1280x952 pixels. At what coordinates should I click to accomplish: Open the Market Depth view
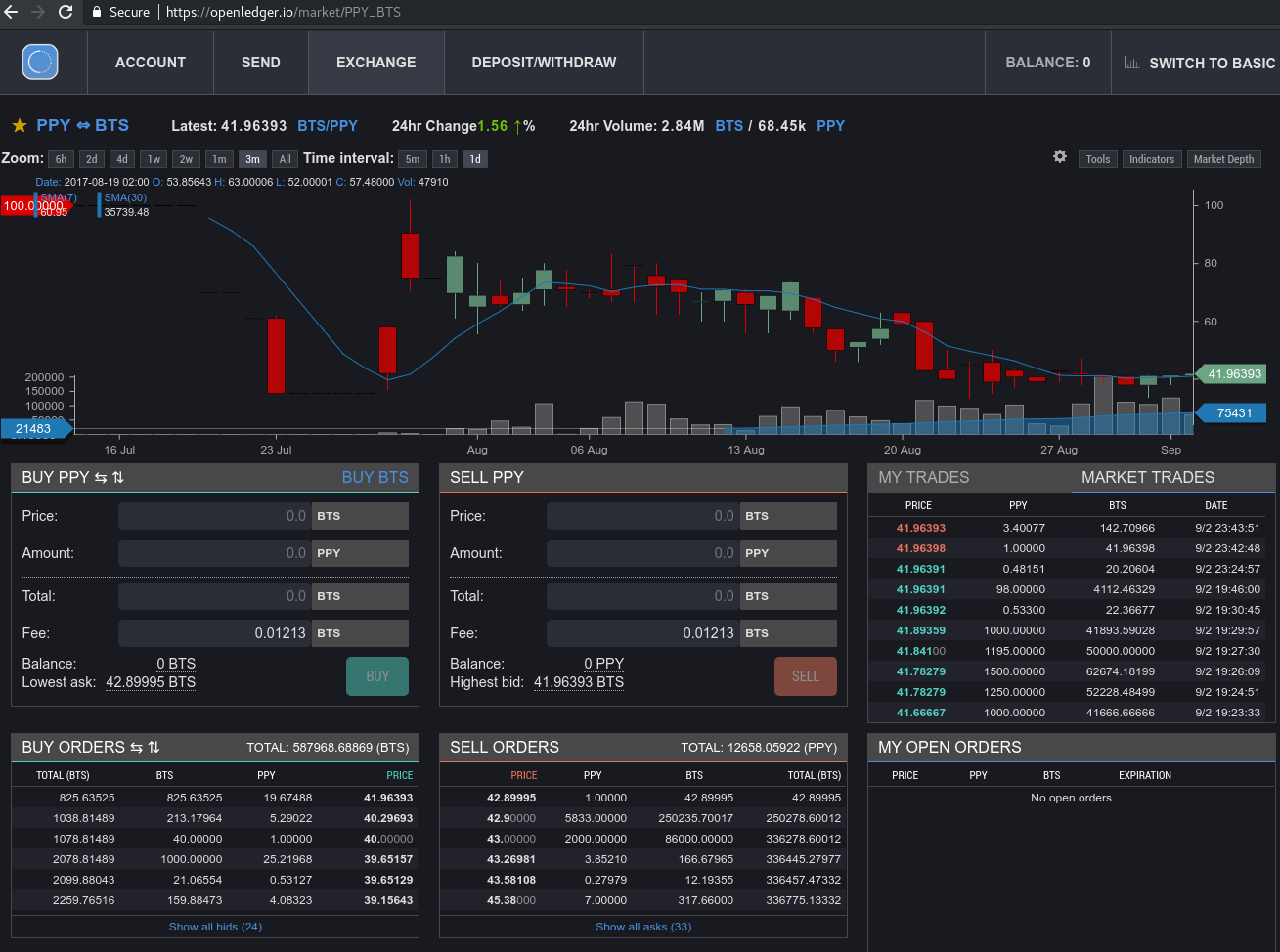click(1223, 159)
